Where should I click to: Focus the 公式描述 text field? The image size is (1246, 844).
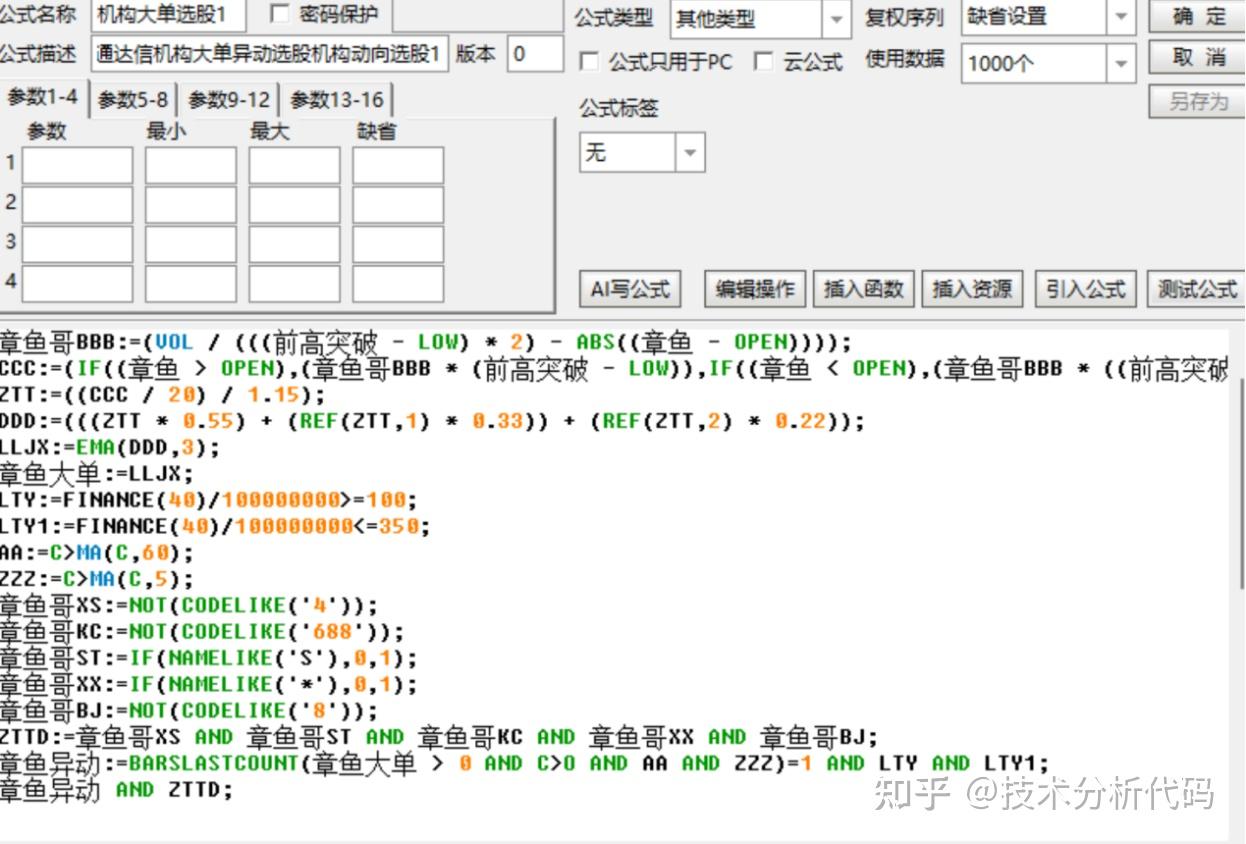(270, 54)
